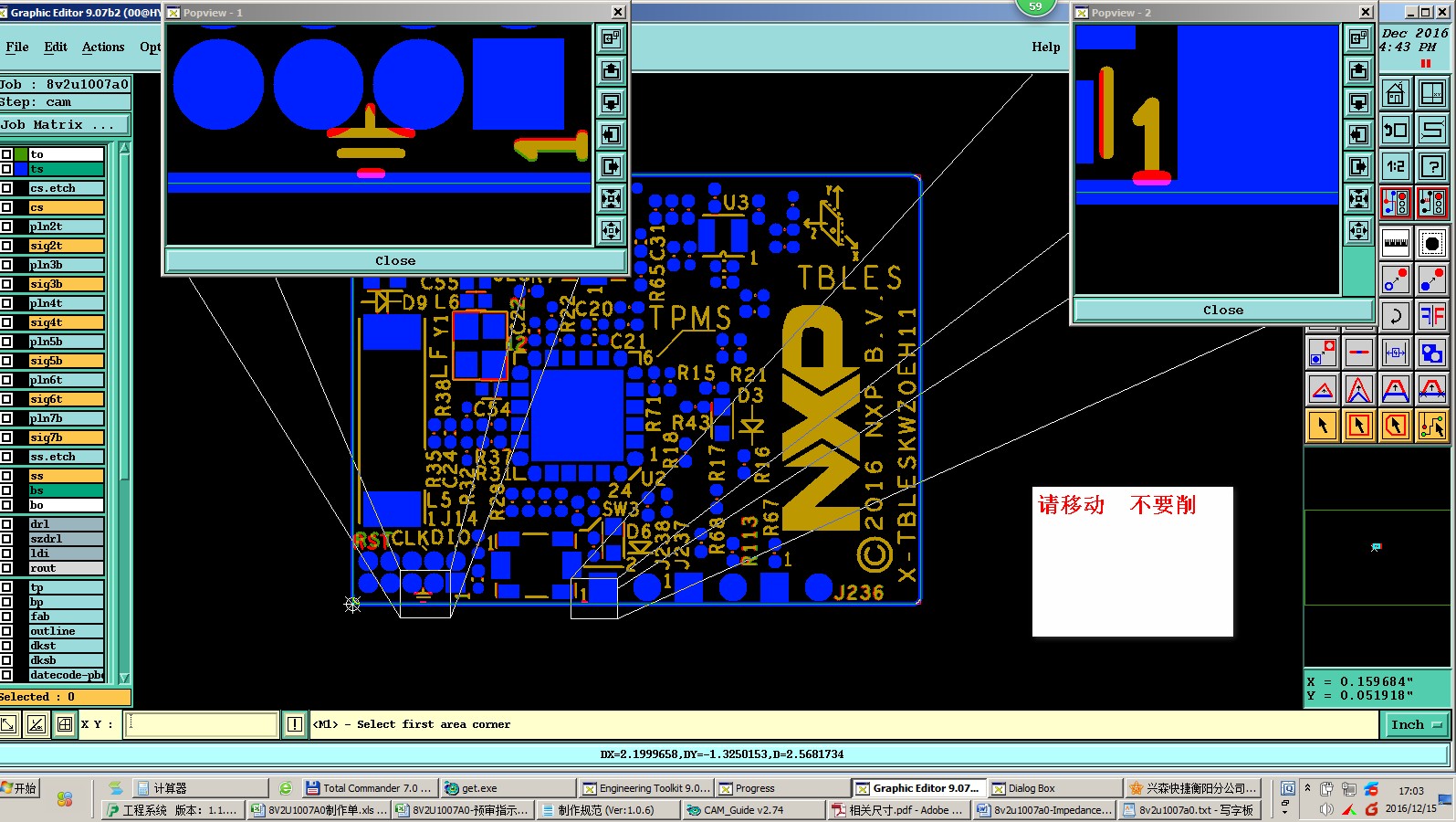Toggle checkbox for layer outline
Viewport: 1456px width, 822px height.
(x=6, y=631)
